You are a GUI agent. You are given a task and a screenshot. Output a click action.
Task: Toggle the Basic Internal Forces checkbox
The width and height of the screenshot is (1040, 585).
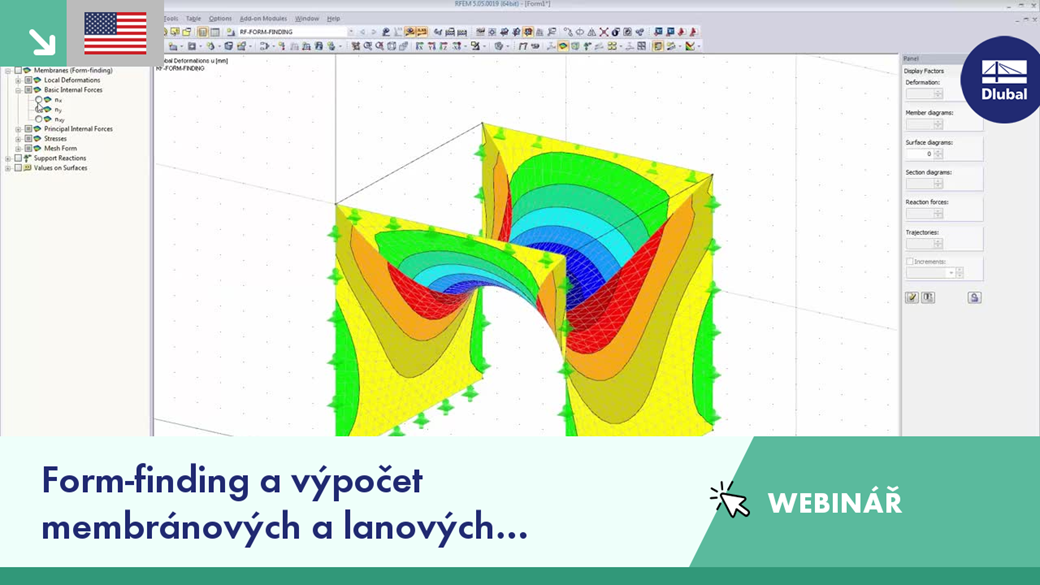(x=29, y=90)
